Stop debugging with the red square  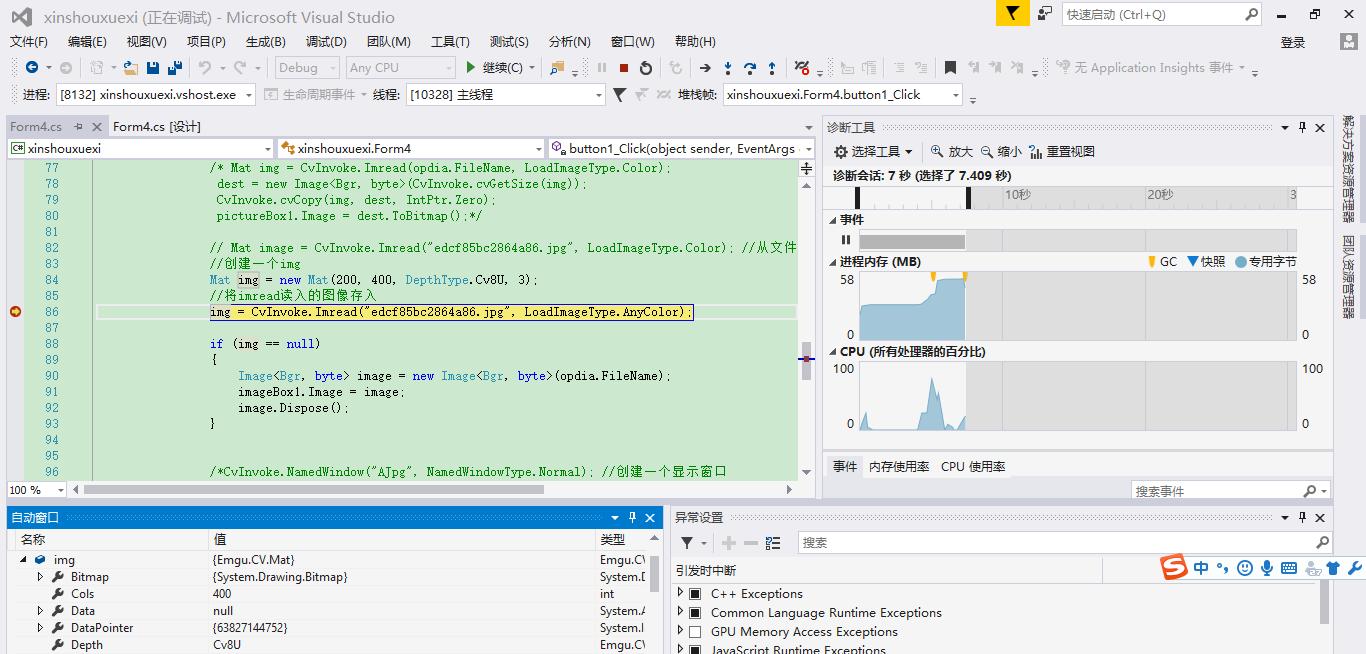pos(624,68)
